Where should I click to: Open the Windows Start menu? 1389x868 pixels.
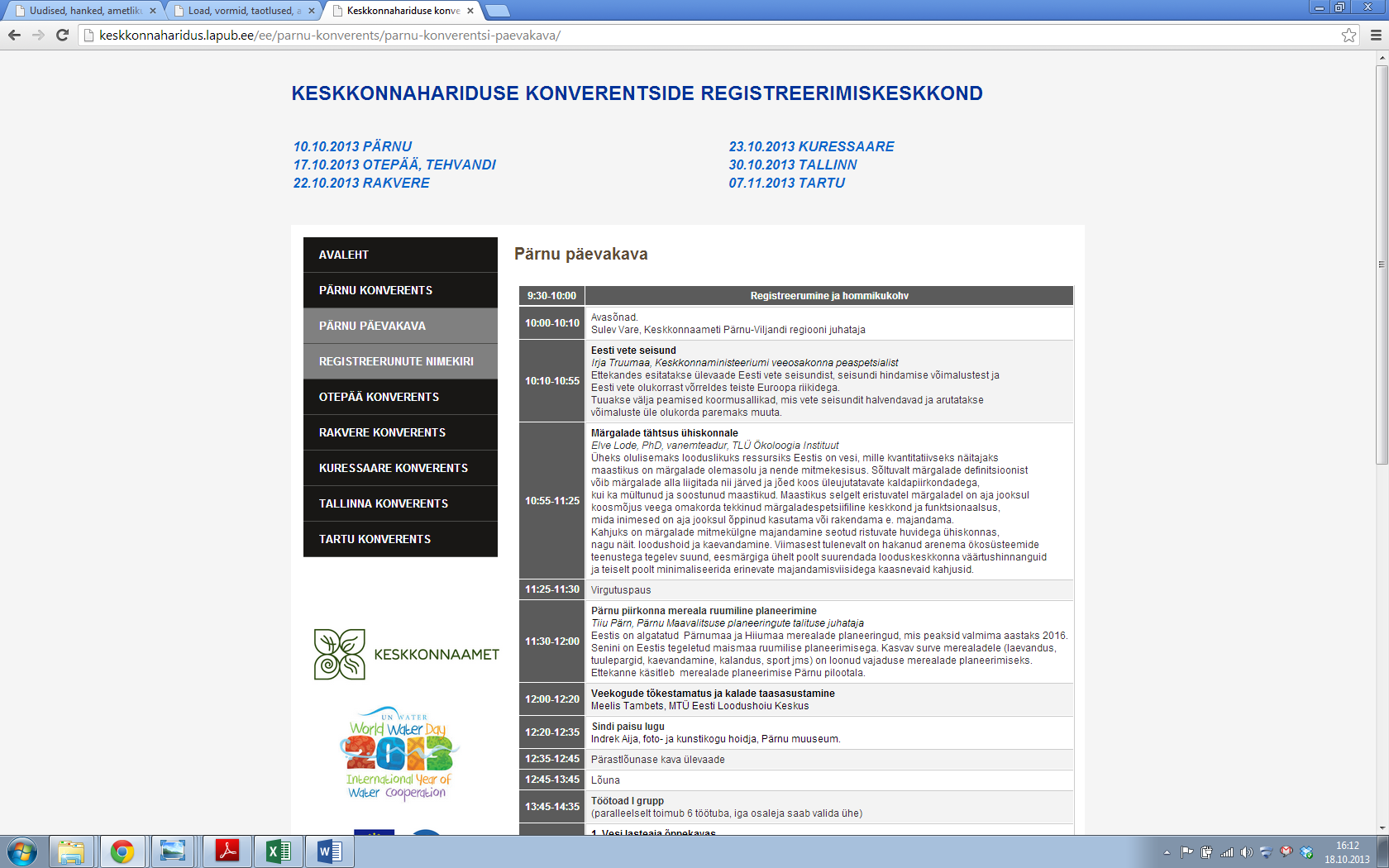pyautogui.click(x=22, y=851)
